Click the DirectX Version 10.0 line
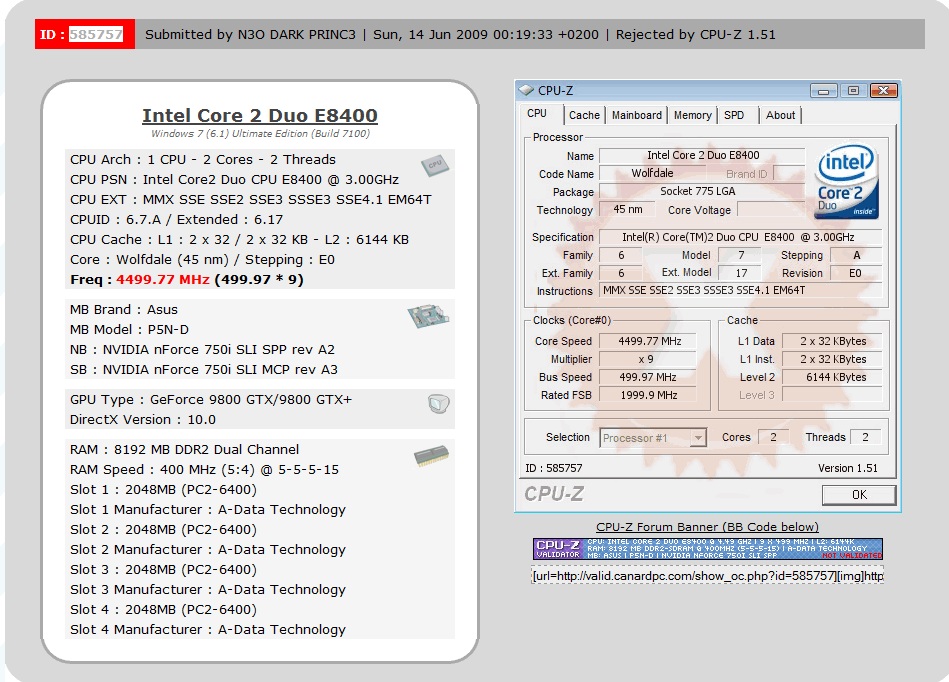The width and height of the screenshot is (949, 682). click(x=143, y=420)
